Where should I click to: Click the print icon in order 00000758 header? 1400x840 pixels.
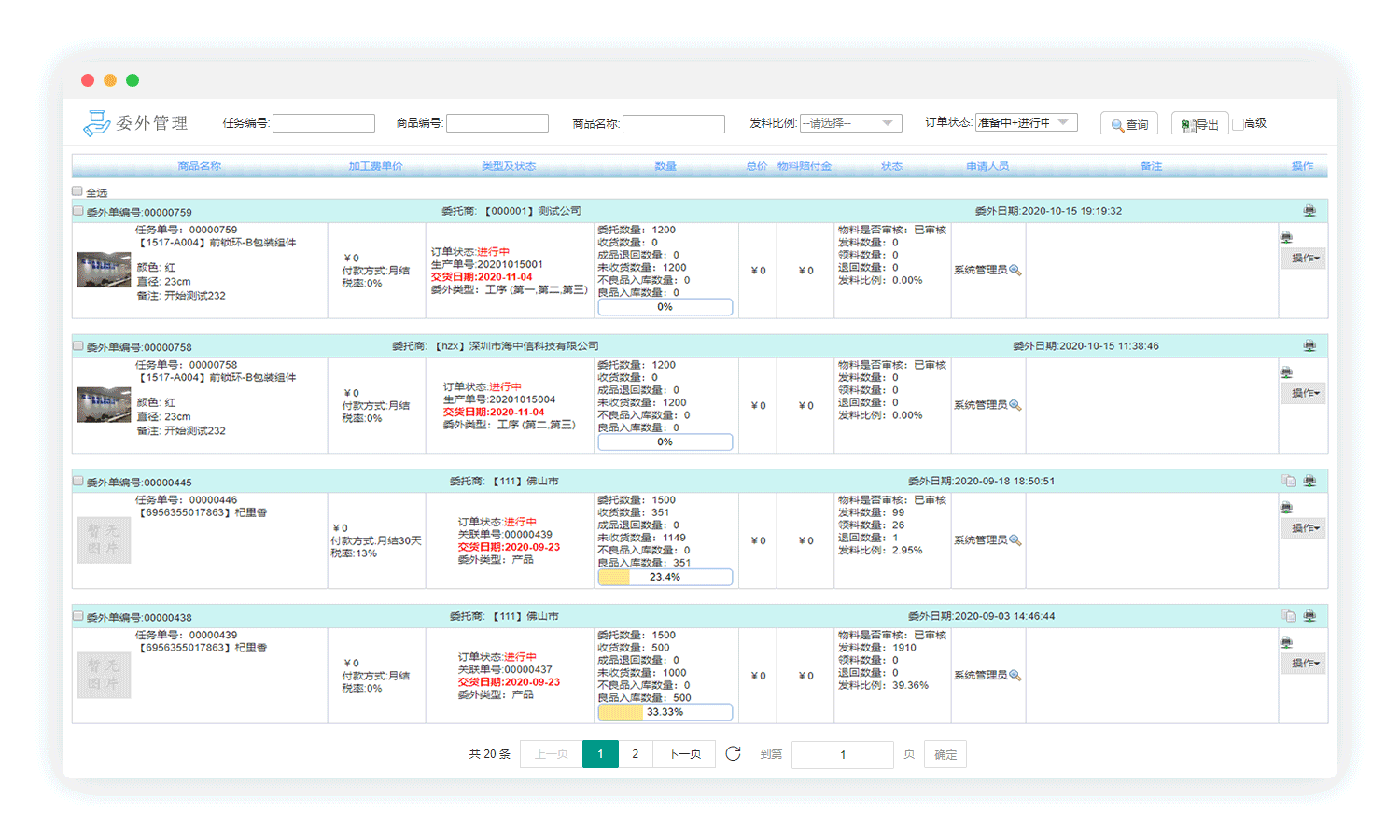click(1309, 346)
